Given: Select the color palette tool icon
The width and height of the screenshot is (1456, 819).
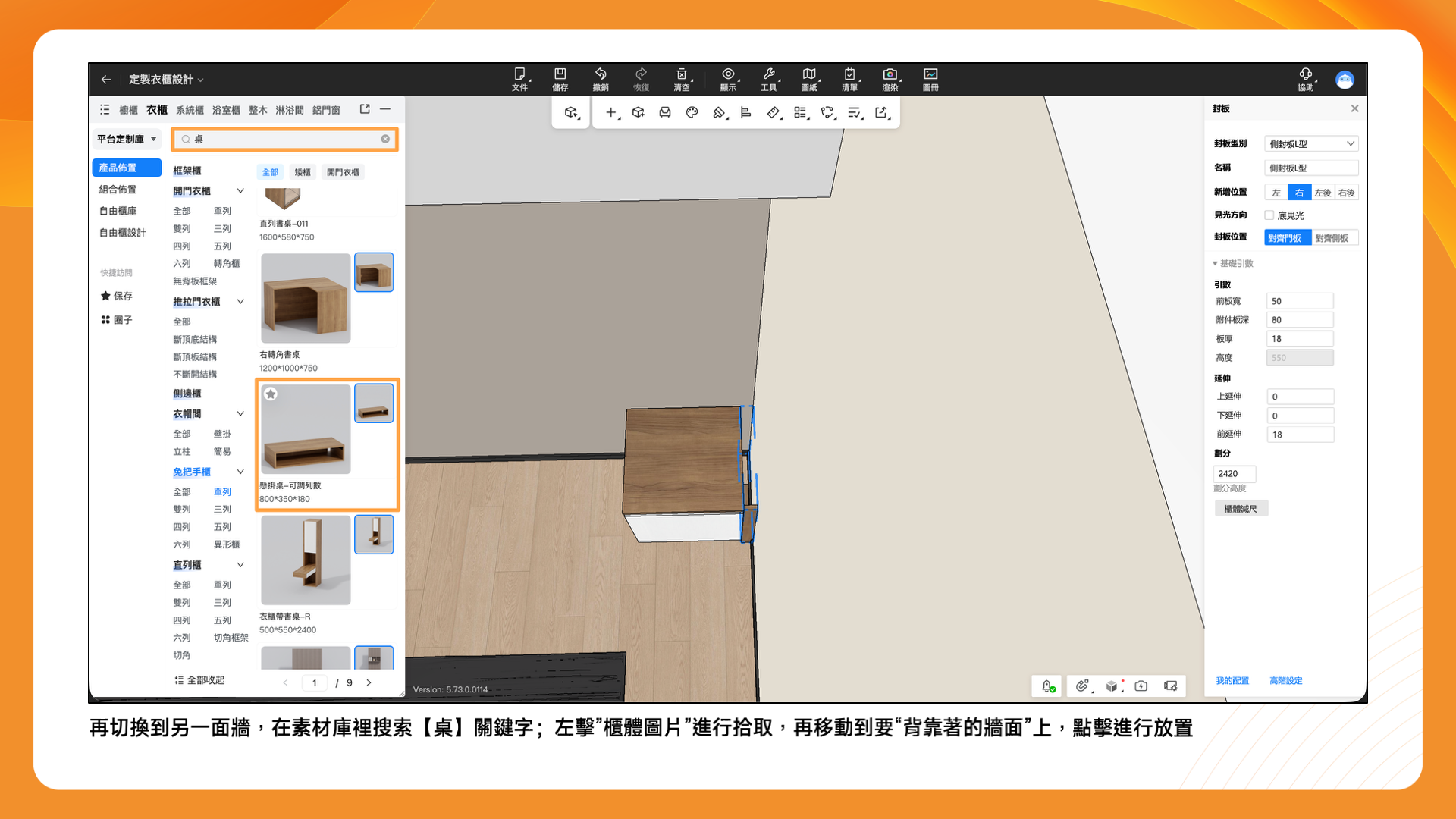Looking at the screenshot, I should [692, 112].
